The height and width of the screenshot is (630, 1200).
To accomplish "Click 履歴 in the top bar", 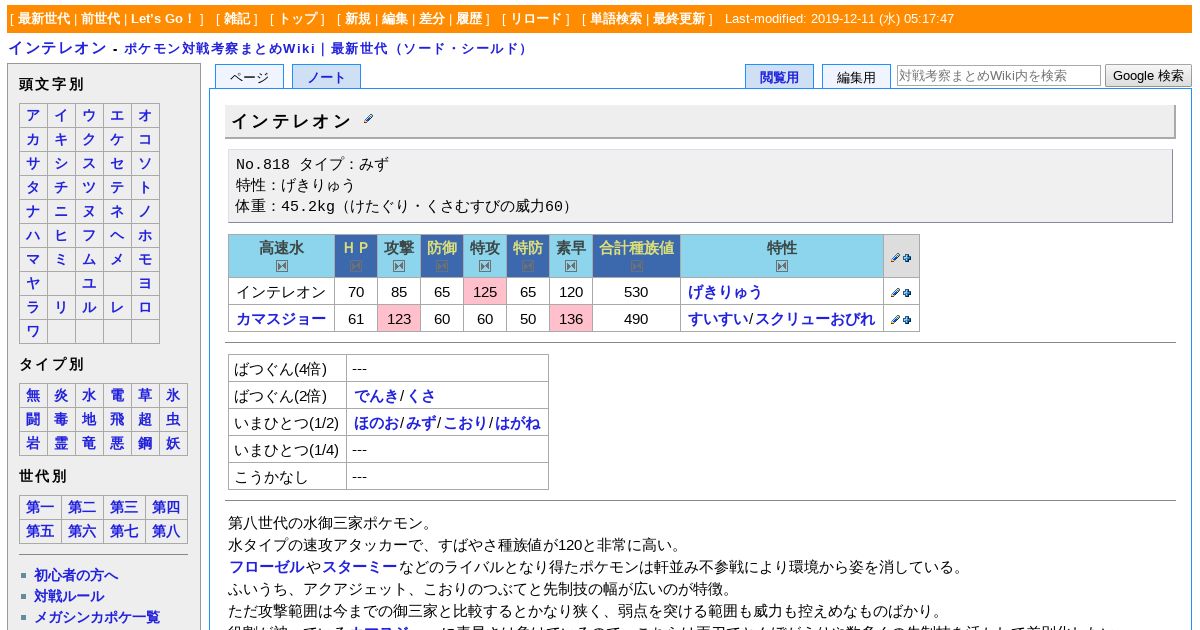I will pyautogui.click(x=469, y=19).
